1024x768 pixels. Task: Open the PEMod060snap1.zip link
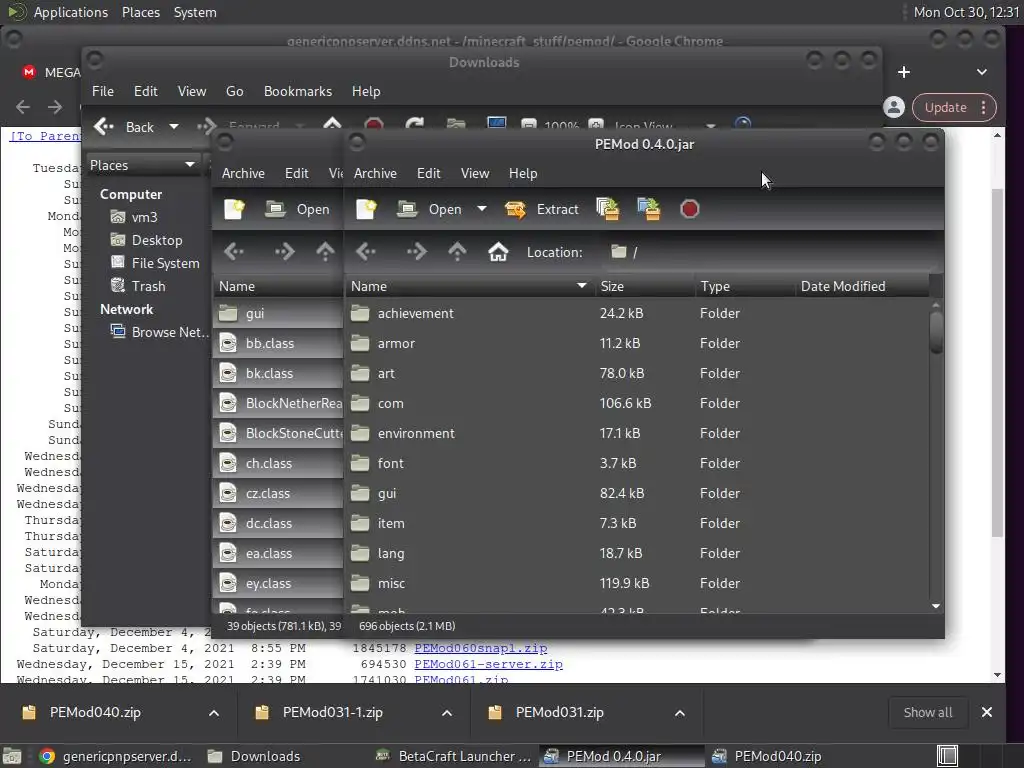481,648
